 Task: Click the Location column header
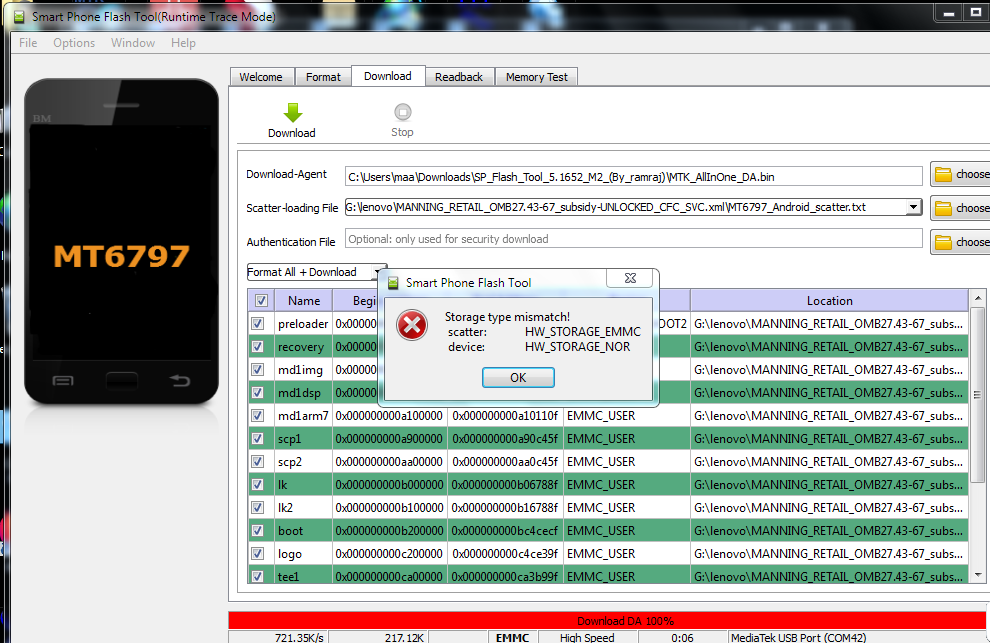coord(829,301)
